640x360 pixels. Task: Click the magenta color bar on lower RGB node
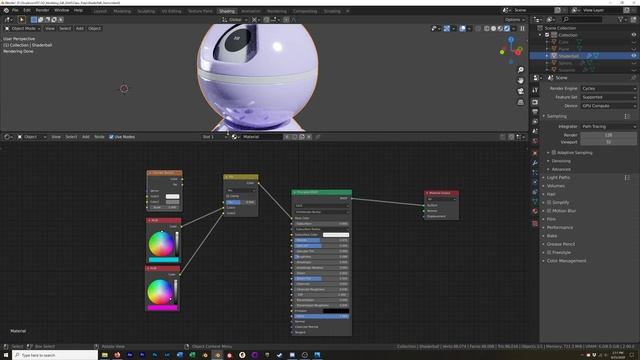click(x=162, y=308)
